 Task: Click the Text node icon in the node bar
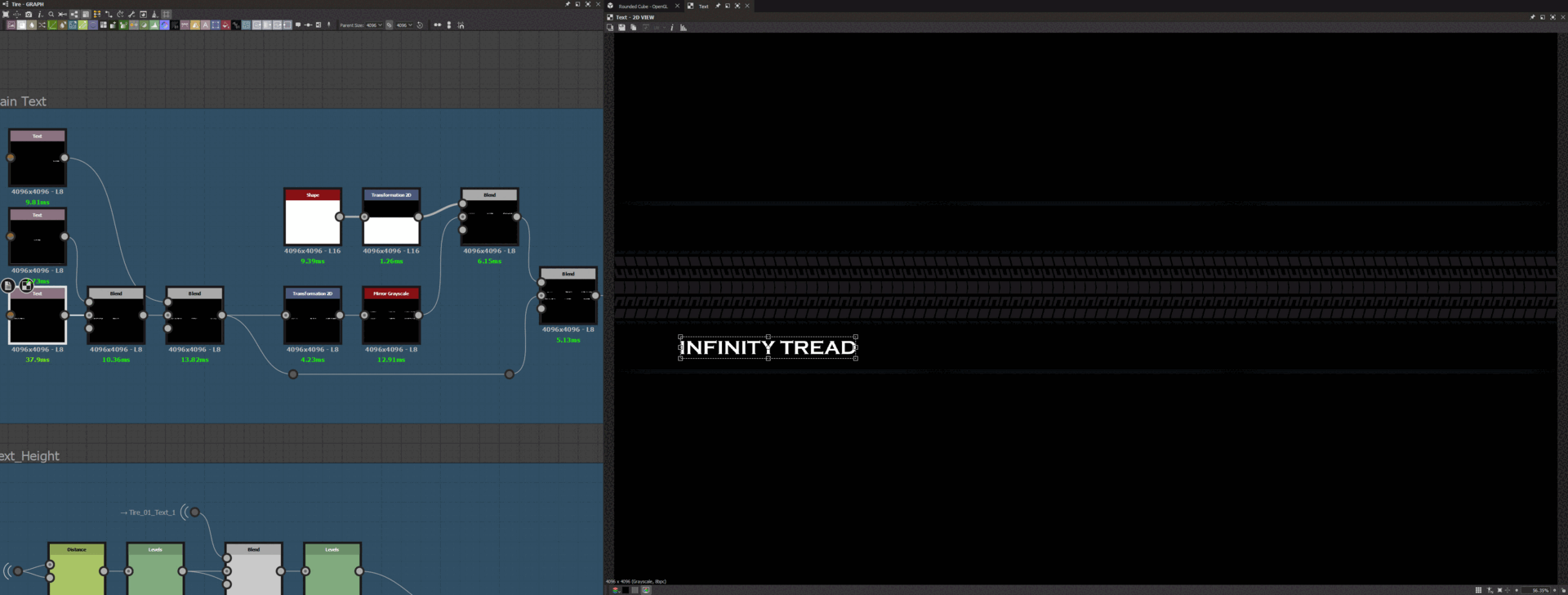point(205,25)
